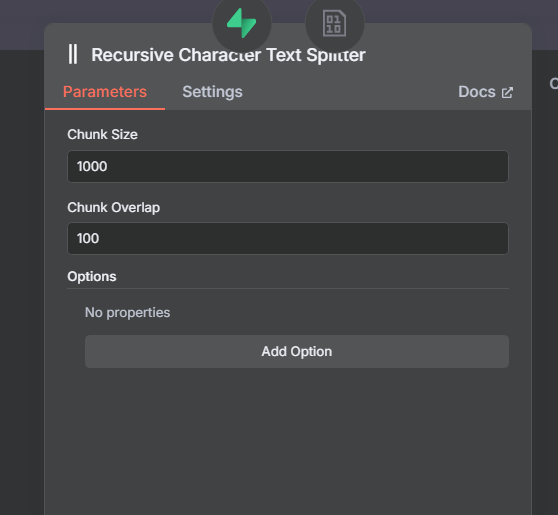
Task: Click the external link arrow beside Docs
Action: pos(507,93)
